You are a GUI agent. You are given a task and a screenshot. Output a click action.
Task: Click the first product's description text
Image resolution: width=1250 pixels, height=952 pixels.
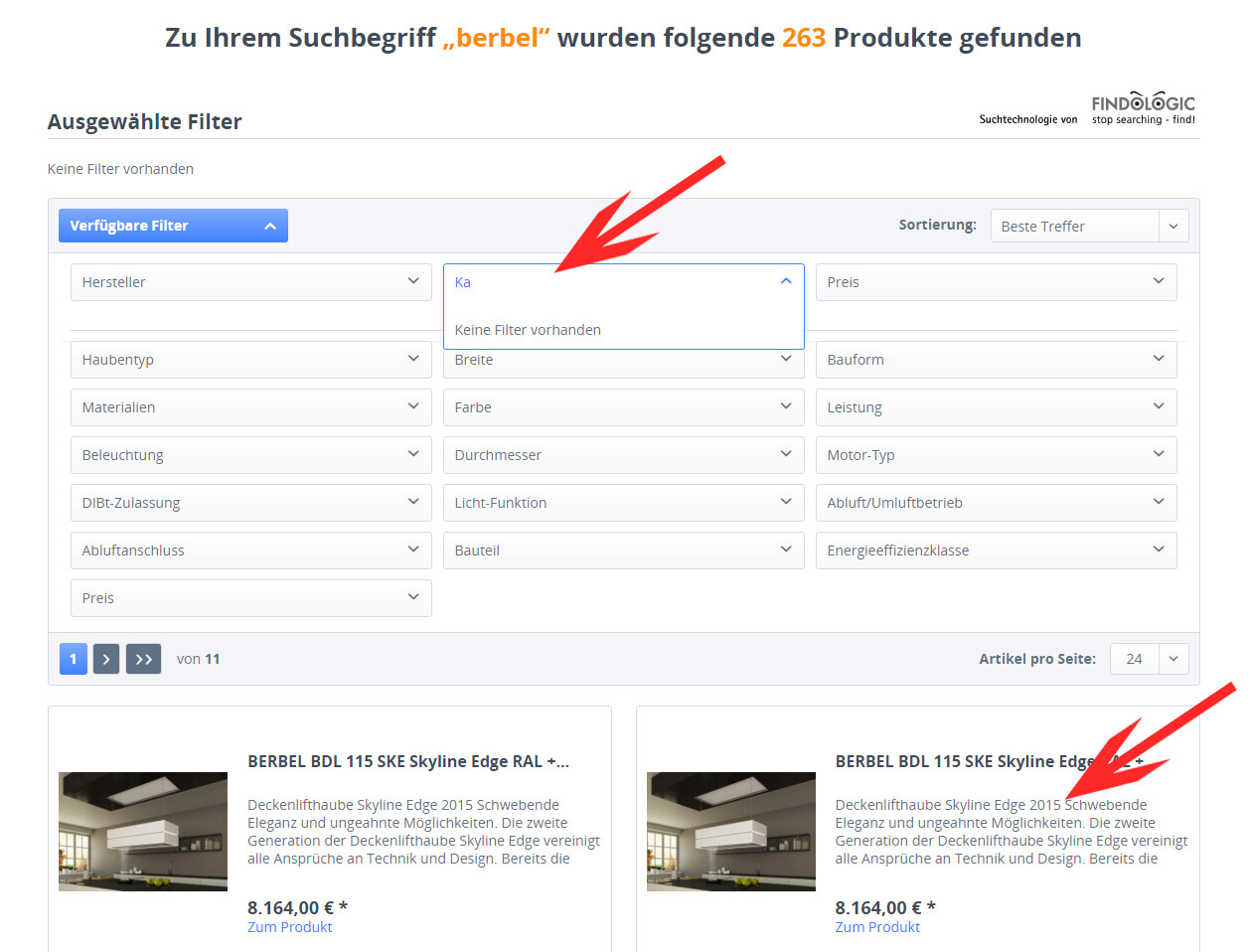423,832
